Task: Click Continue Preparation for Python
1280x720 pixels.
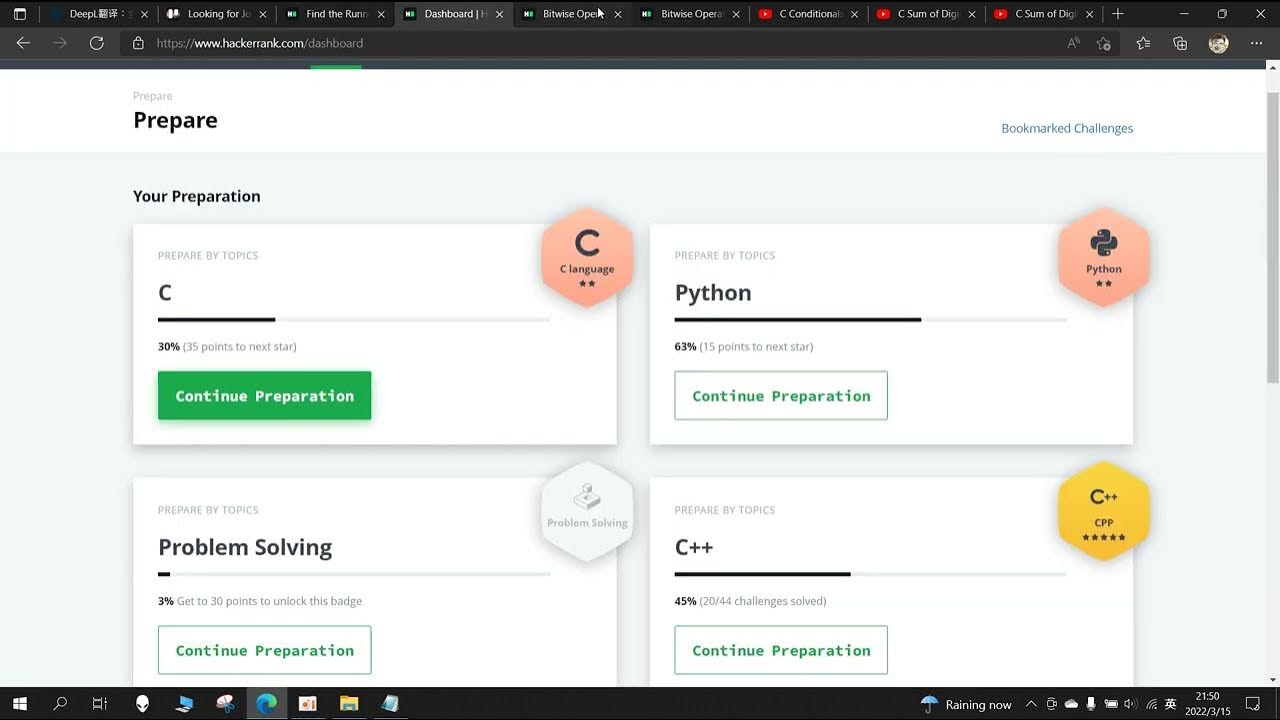Action: (x=781, y=396)
